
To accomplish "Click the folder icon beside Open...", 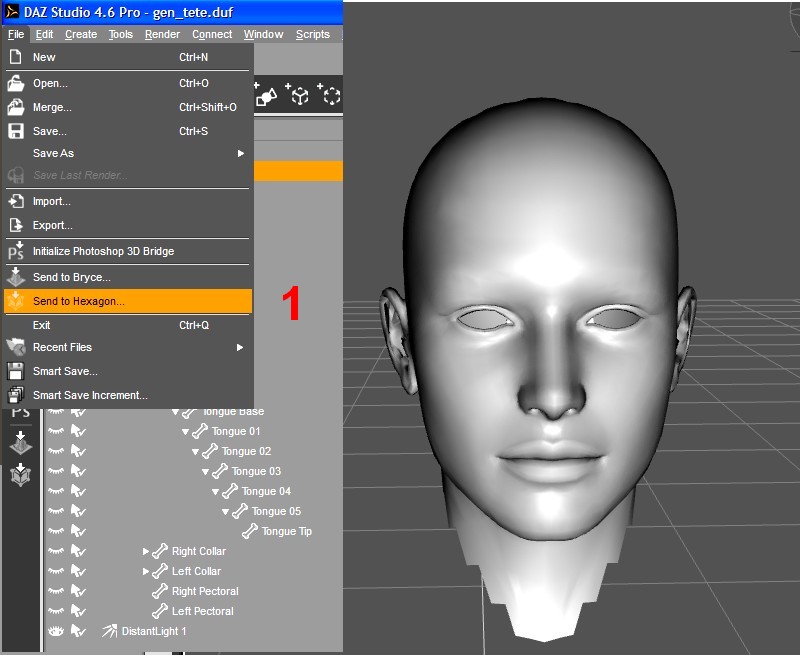I will coord(16,83).
